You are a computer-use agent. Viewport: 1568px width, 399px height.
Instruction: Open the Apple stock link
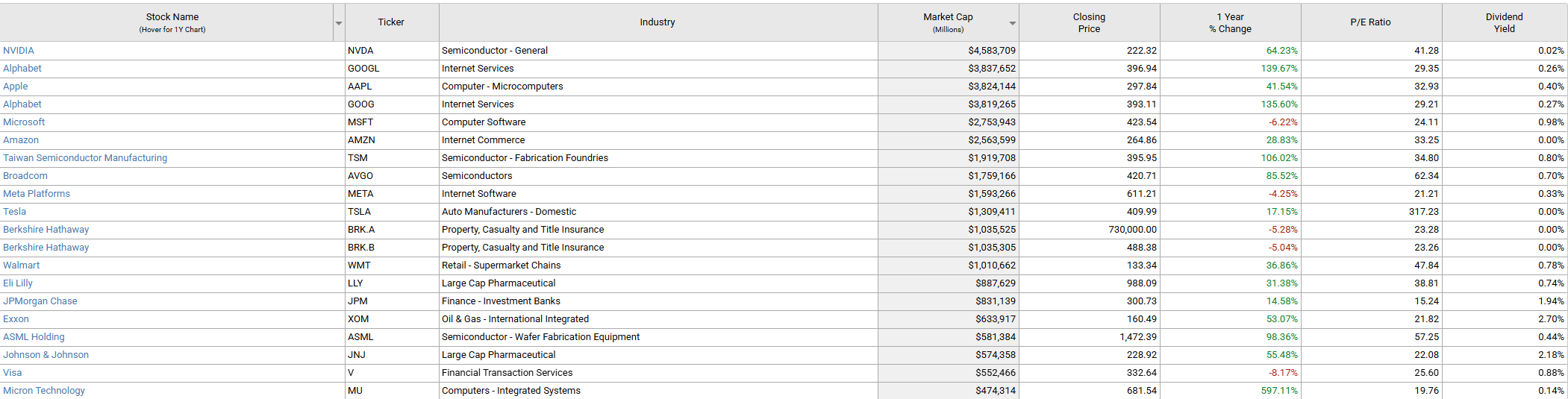(x=16, y=87)
